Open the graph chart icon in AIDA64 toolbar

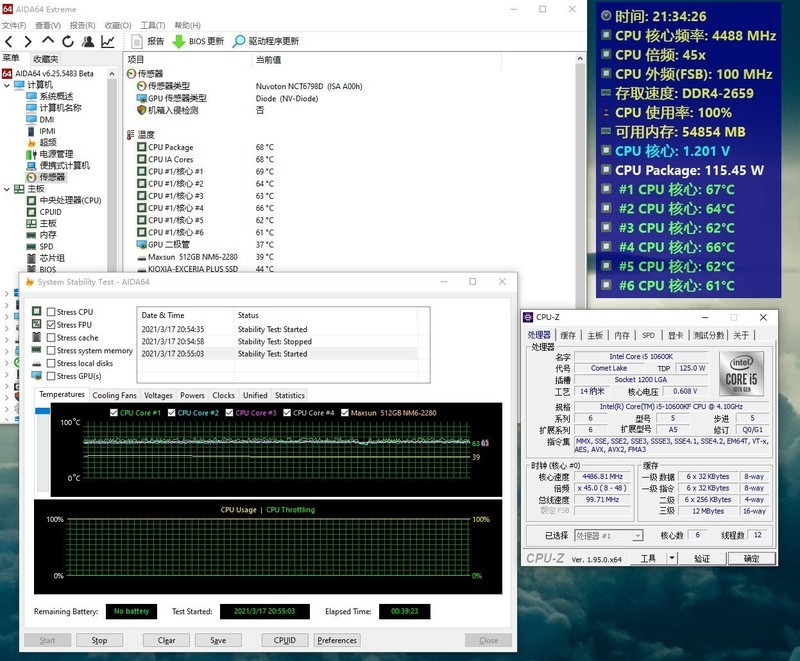click(x=107, y=41)
